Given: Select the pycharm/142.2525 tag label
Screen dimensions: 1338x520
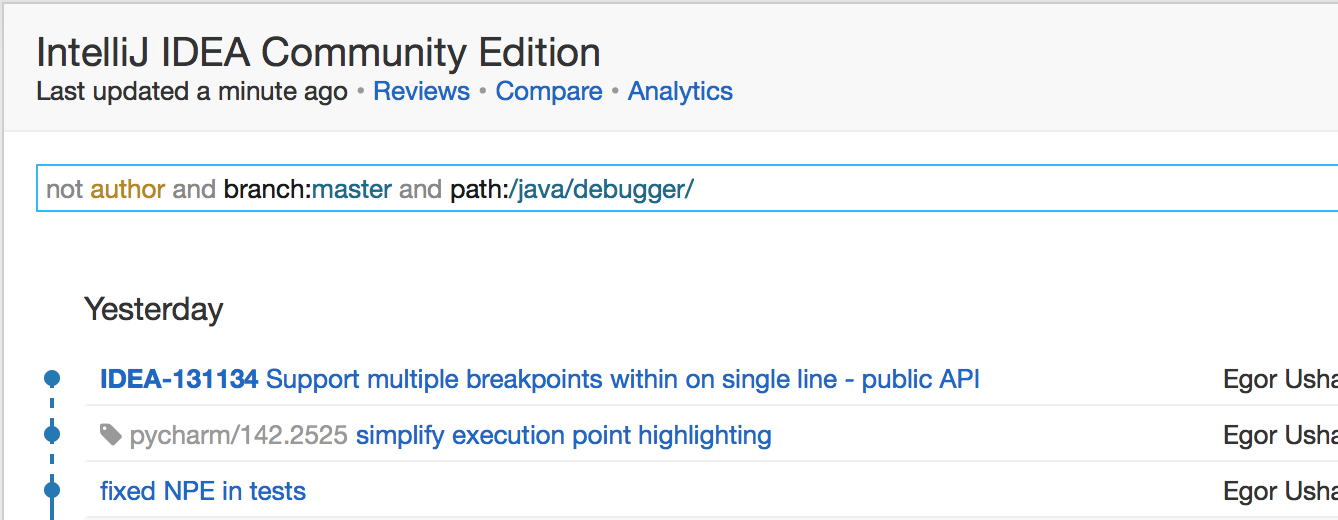Looking at the screenshot, I should tap(239, 435).
